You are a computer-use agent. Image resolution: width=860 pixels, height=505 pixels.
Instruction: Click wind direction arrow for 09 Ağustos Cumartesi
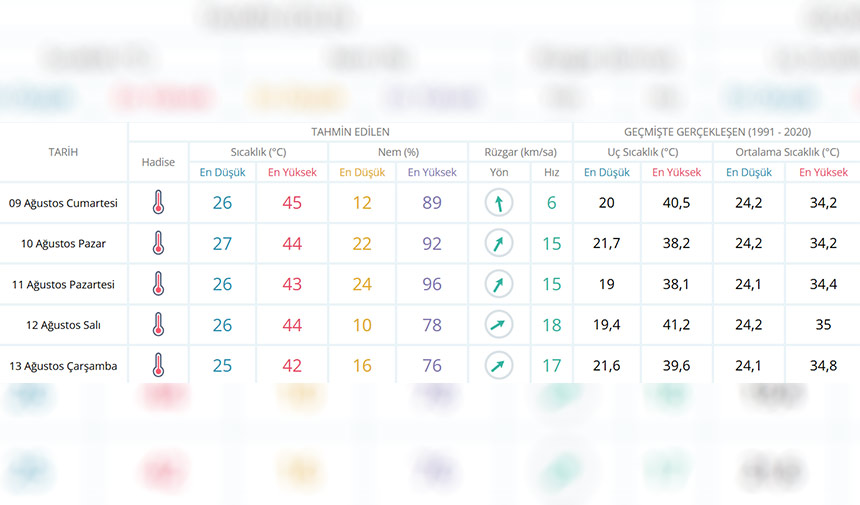click(498, 203)
